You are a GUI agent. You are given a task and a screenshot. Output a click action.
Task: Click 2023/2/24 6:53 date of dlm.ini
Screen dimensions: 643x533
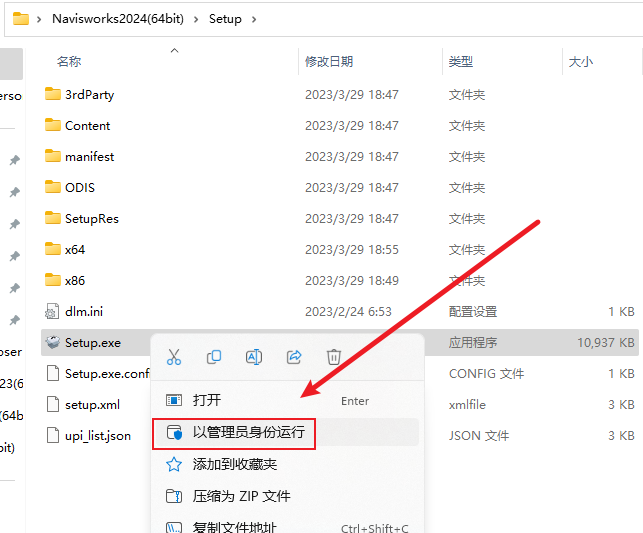pyautogui.click(x=348, y=312)
